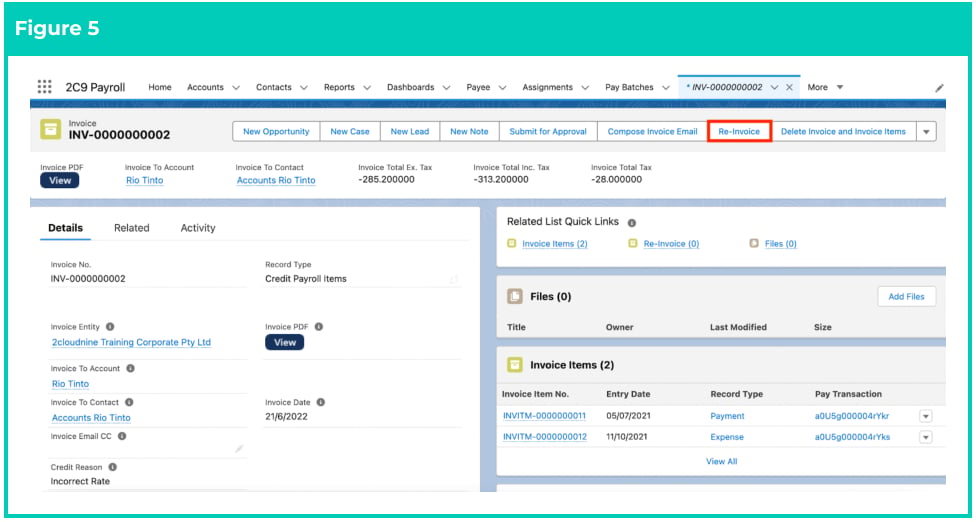Click the info icon beside the Details-section Invoice To Contact label
This screenshot has height=522, width=976.
tap(129, 403)
